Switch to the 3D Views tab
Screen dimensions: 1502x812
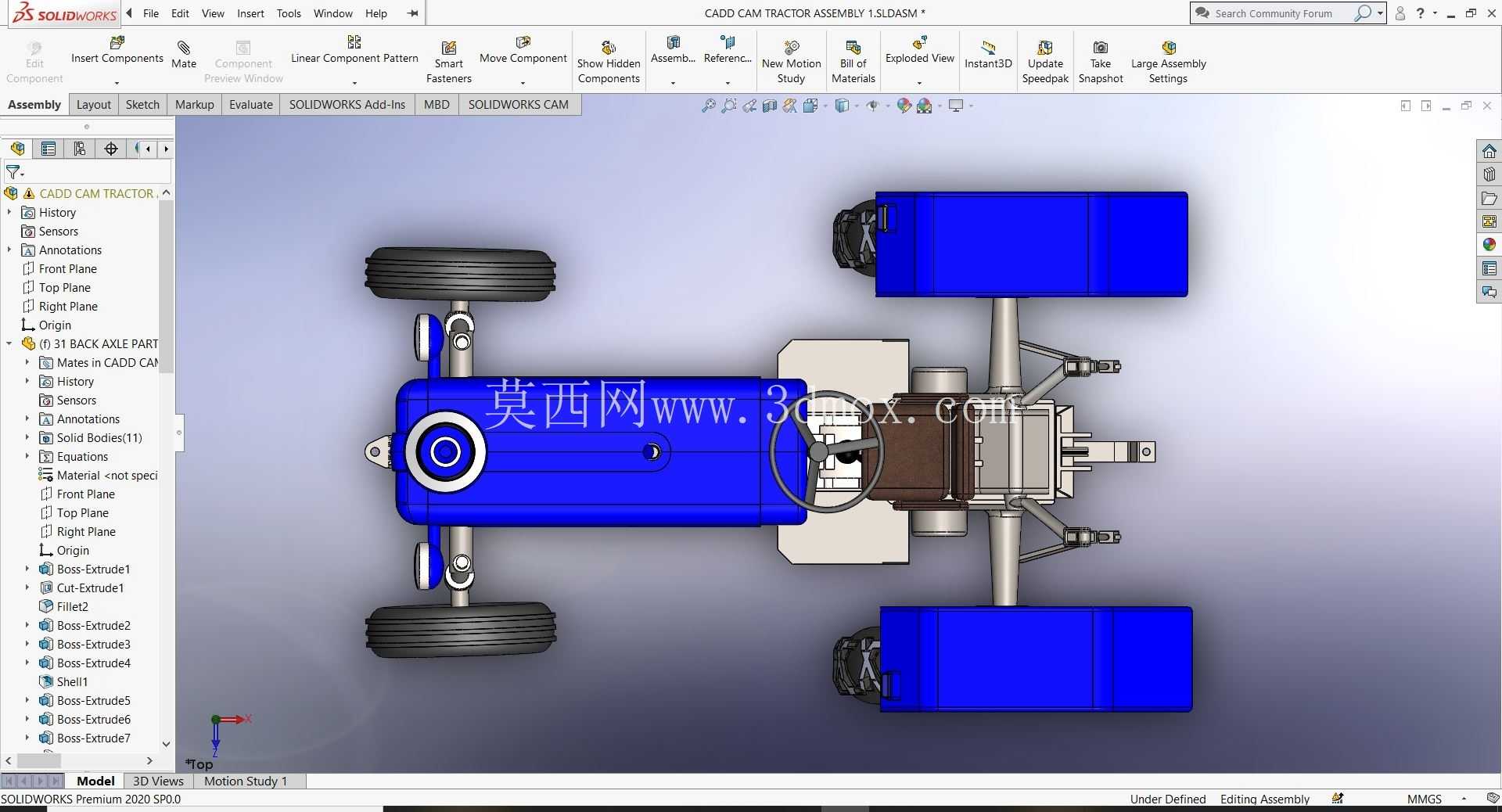[158, 781]
